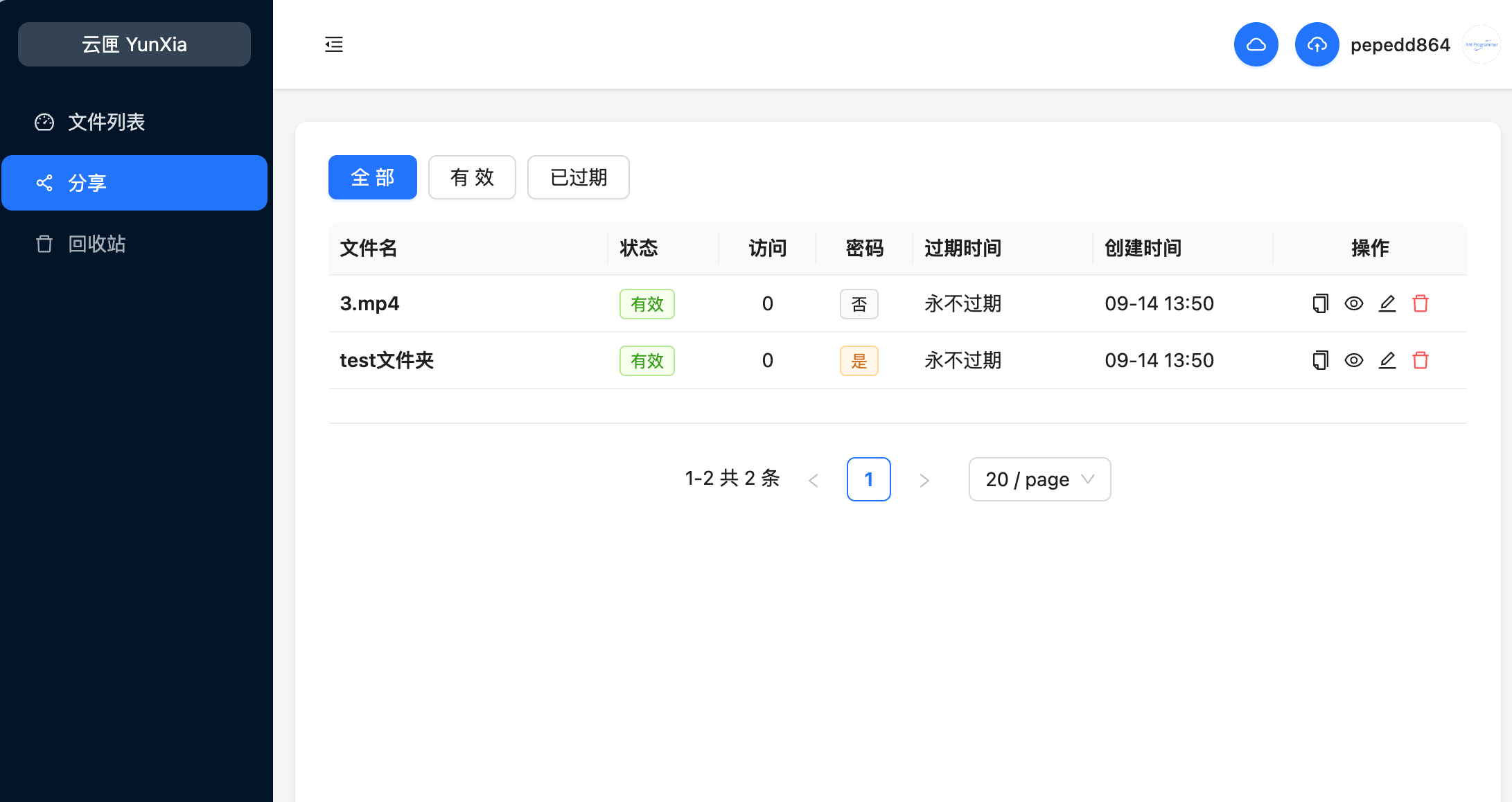Click the cloud upload button

click(1317, 44)
